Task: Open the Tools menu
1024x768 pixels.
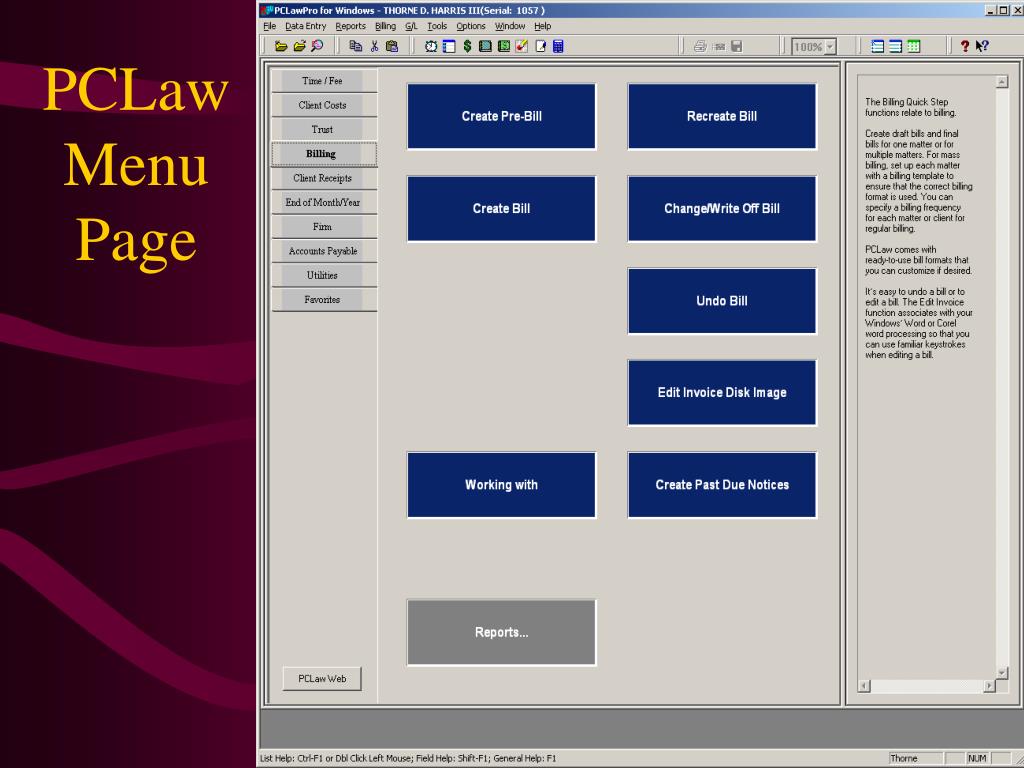Action: click(x=437, y=26)
